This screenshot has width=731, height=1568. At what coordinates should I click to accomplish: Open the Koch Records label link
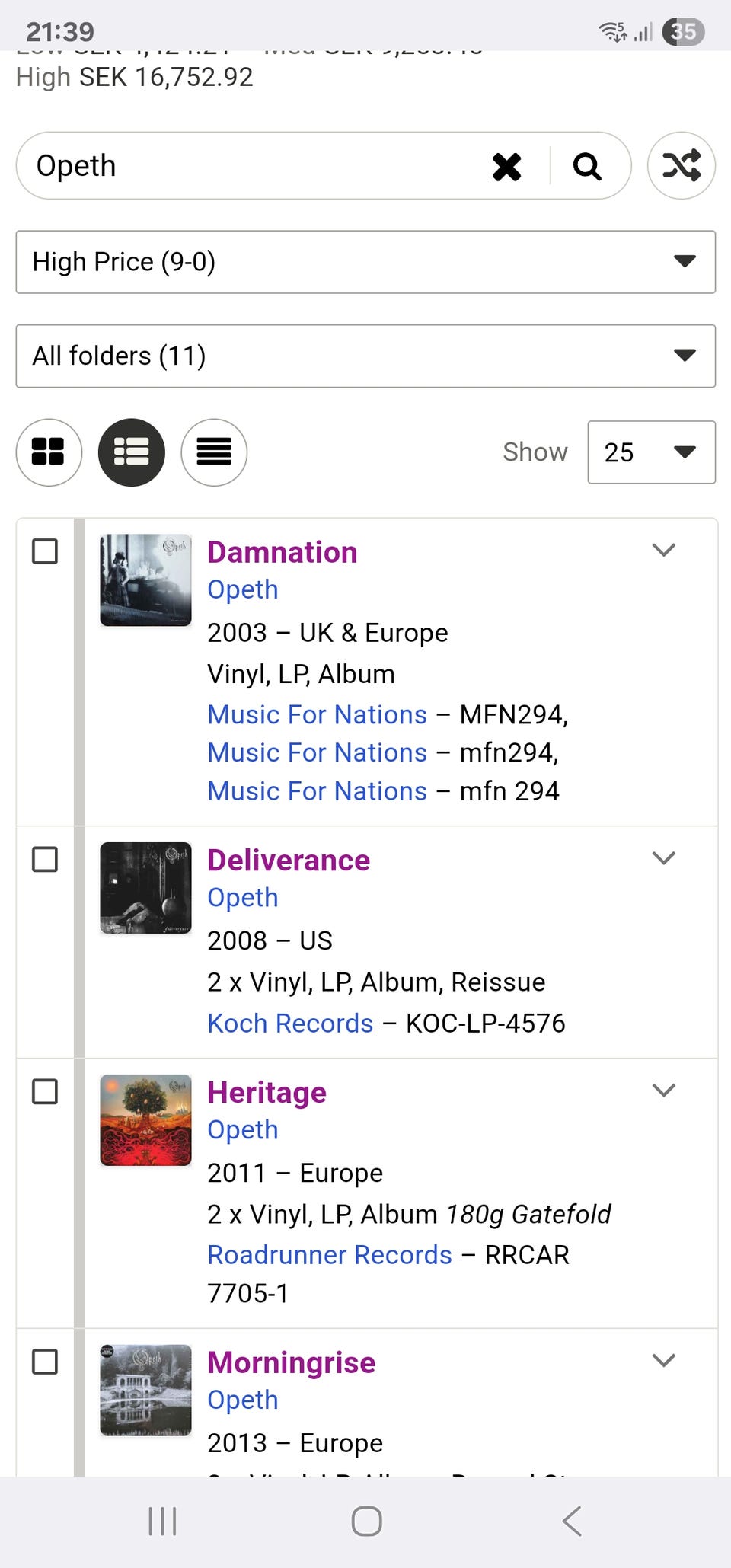click(x=290, y=1024)
